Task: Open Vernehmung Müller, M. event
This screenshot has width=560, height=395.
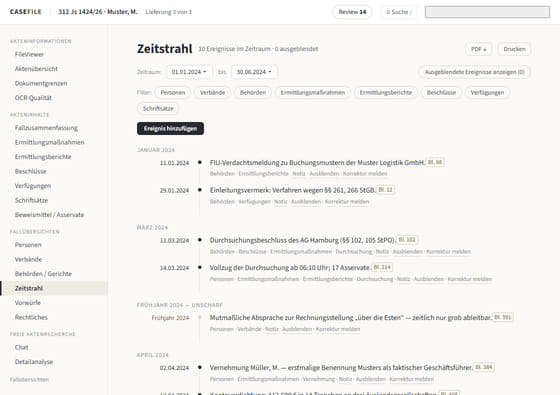Action: click(341, 368)
